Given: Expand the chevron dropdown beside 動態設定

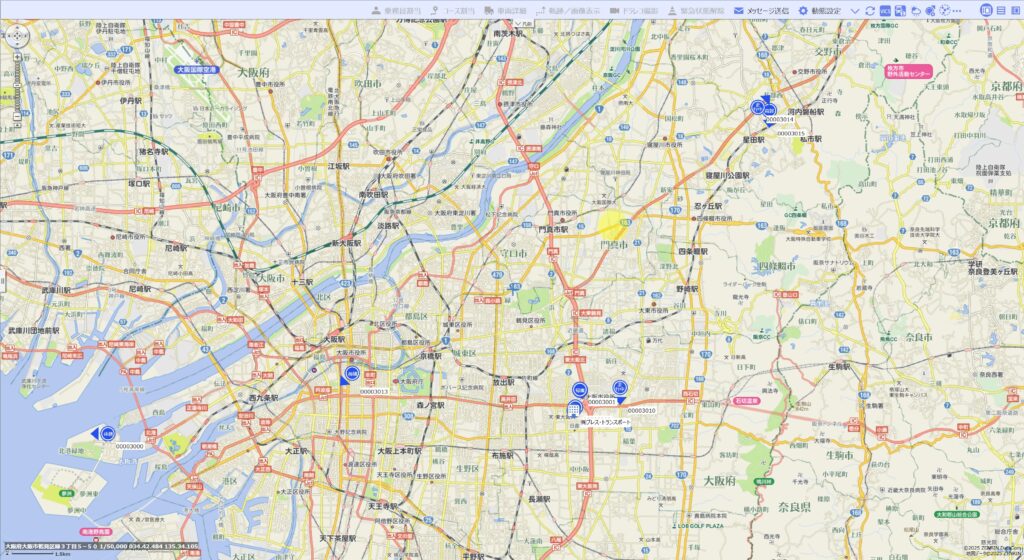Looking at the screenshot, I should 854,11.
